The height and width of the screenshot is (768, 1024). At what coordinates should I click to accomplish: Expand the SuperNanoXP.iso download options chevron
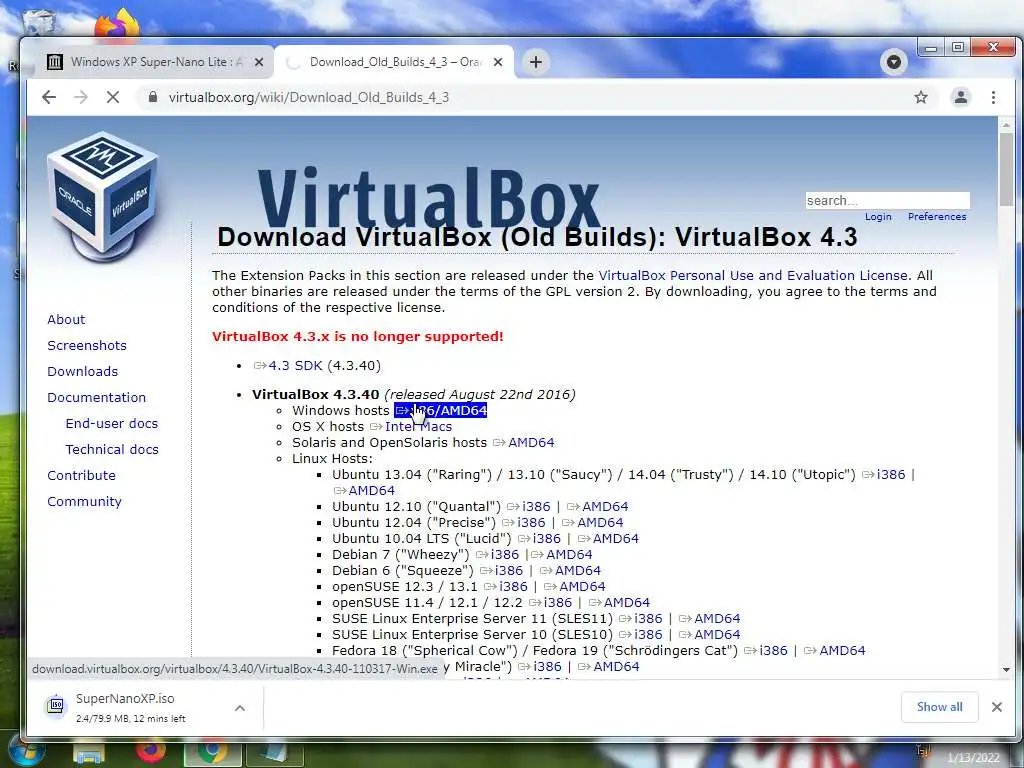coord(240,707)
